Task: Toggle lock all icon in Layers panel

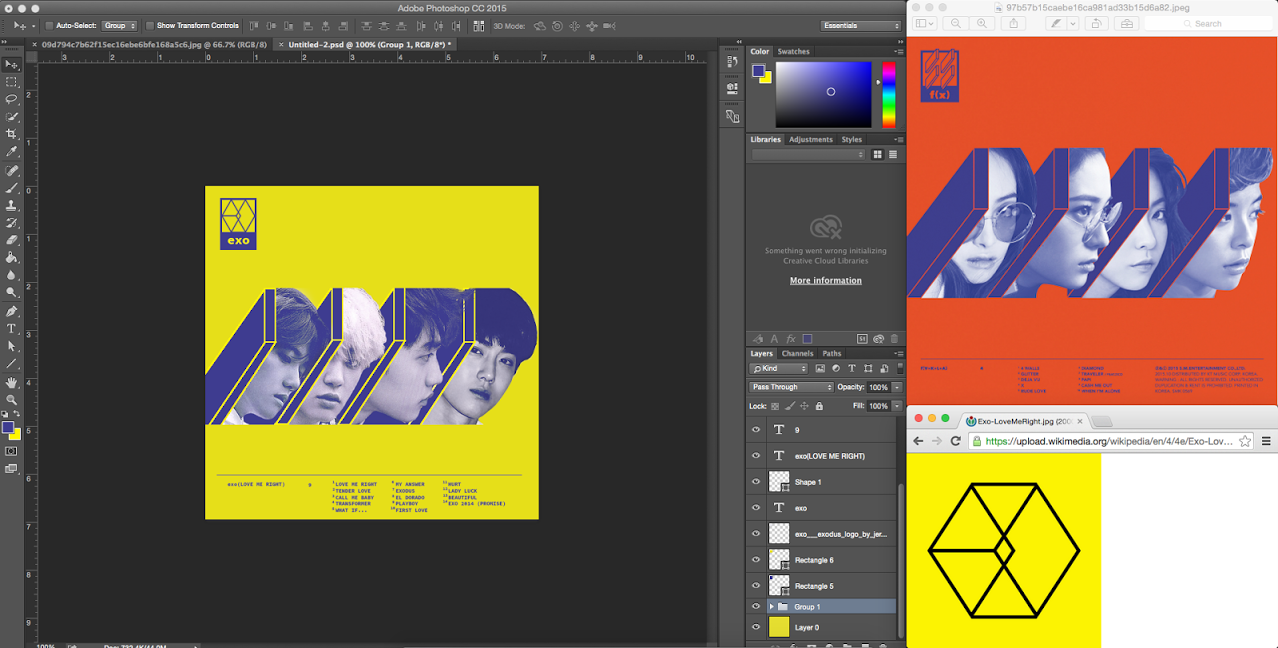Action: pyautogui.click(x=819, y=406)
